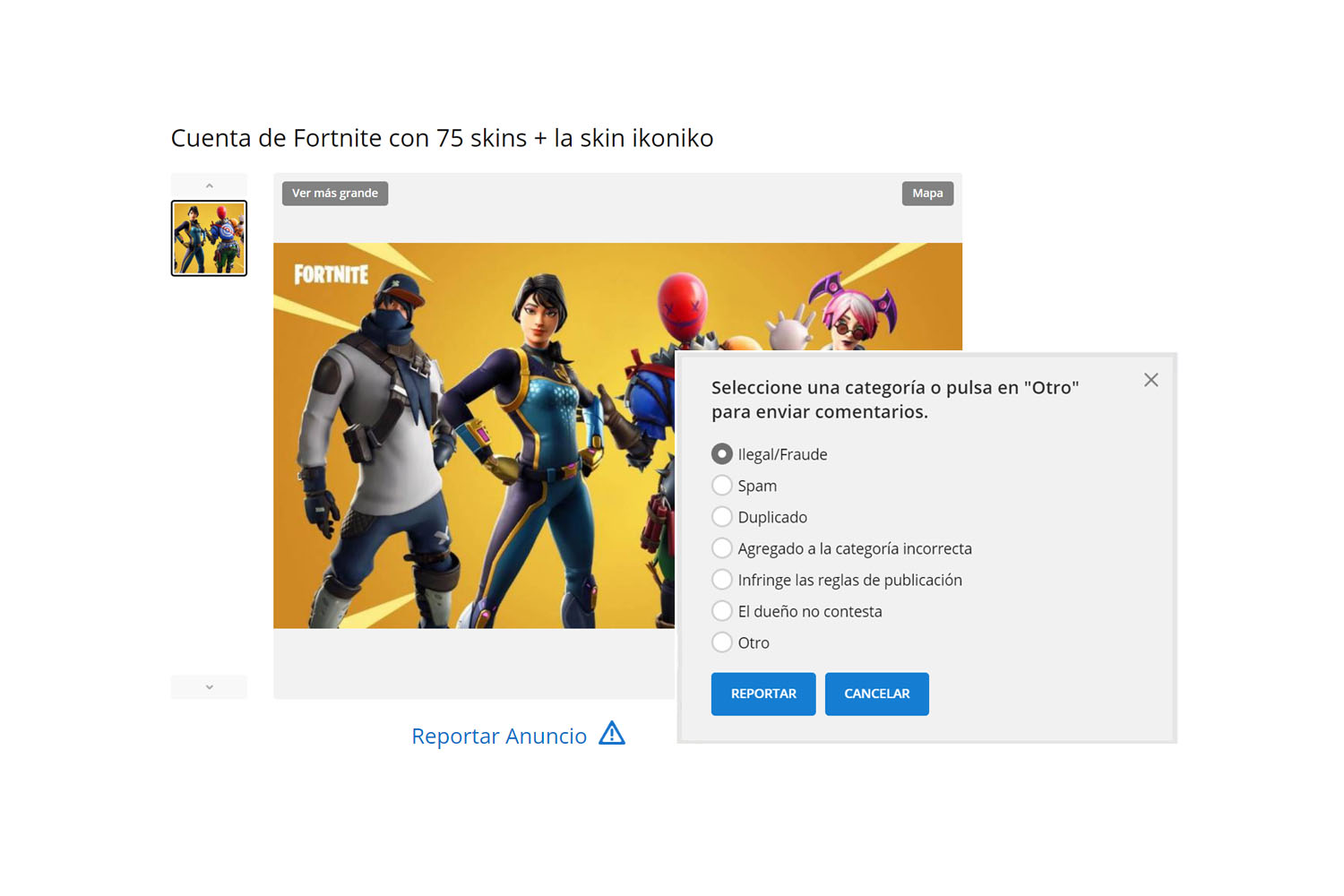The image size is (1344, 896).
Task: Open the Mapa view
Action: 927,194
